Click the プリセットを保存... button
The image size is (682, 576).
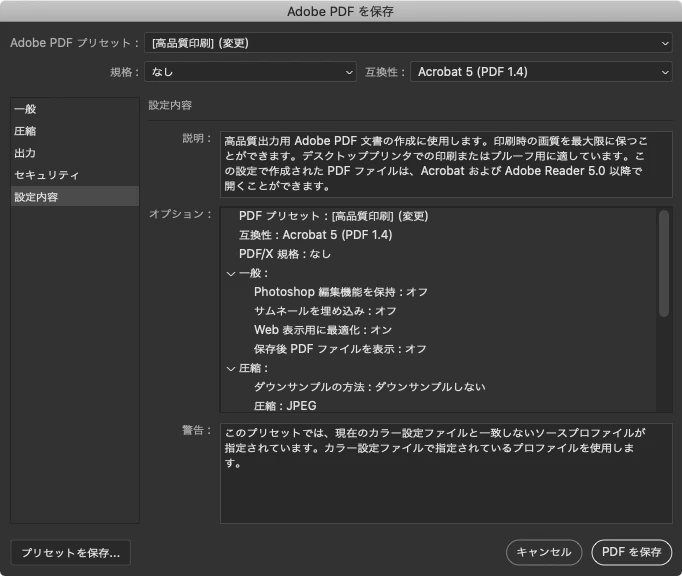point(70,553)
